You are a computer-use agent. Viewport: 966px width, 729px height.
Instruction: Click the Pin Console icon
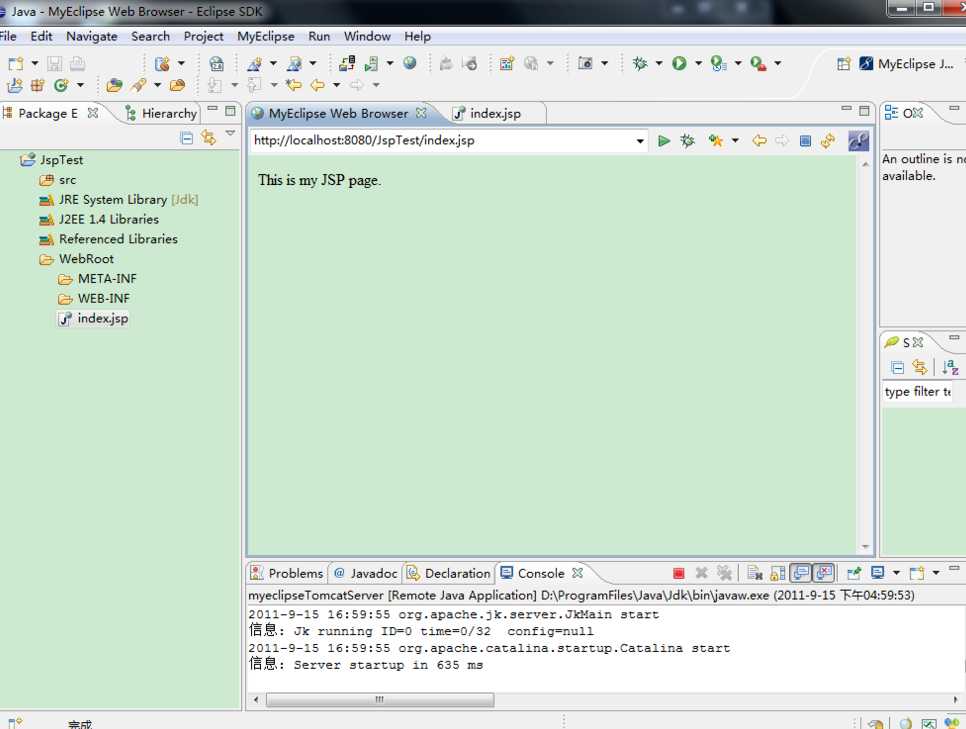[853, 573]
